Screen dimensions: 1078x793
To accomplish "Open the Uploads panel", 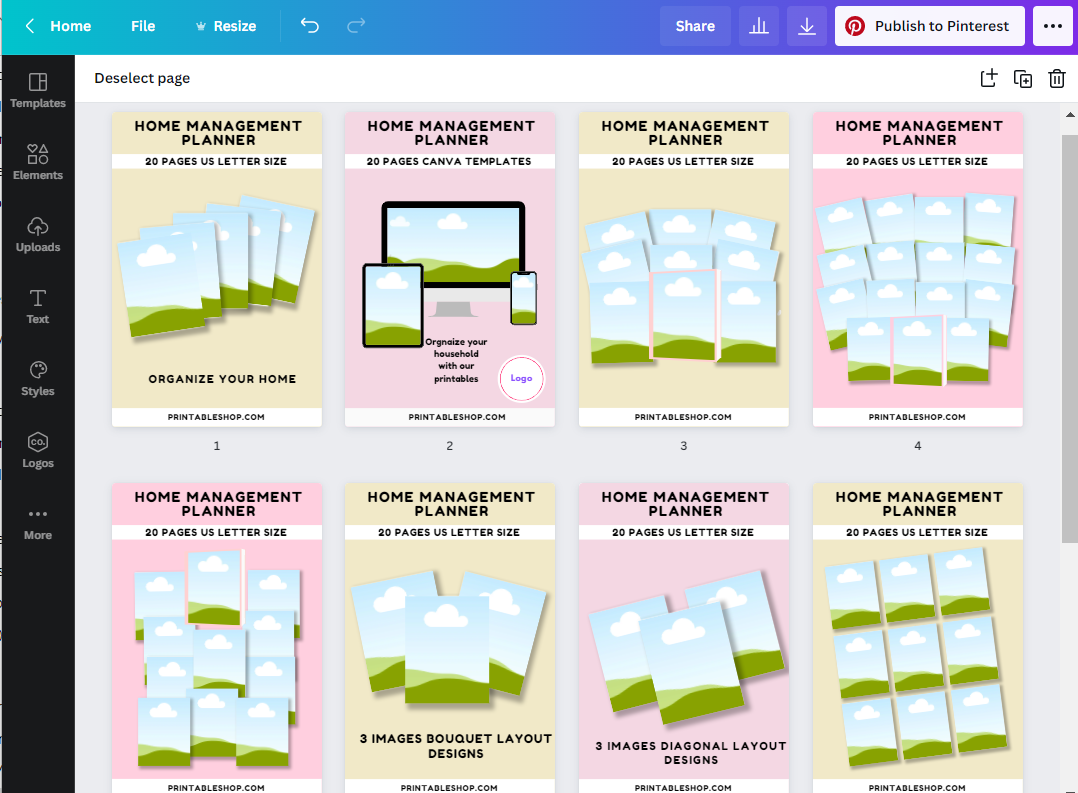I will pyautogui.click(x=38, y=234).
